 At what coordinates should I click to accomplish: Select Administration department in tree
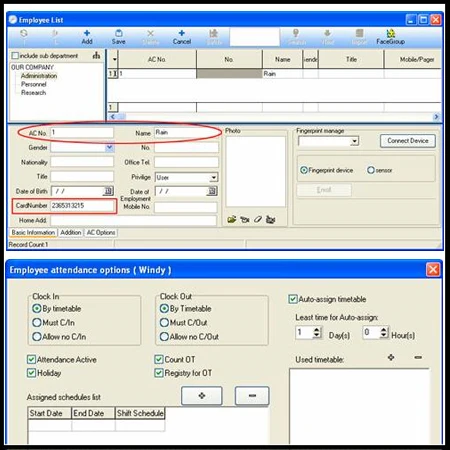[x=39, y=76]
